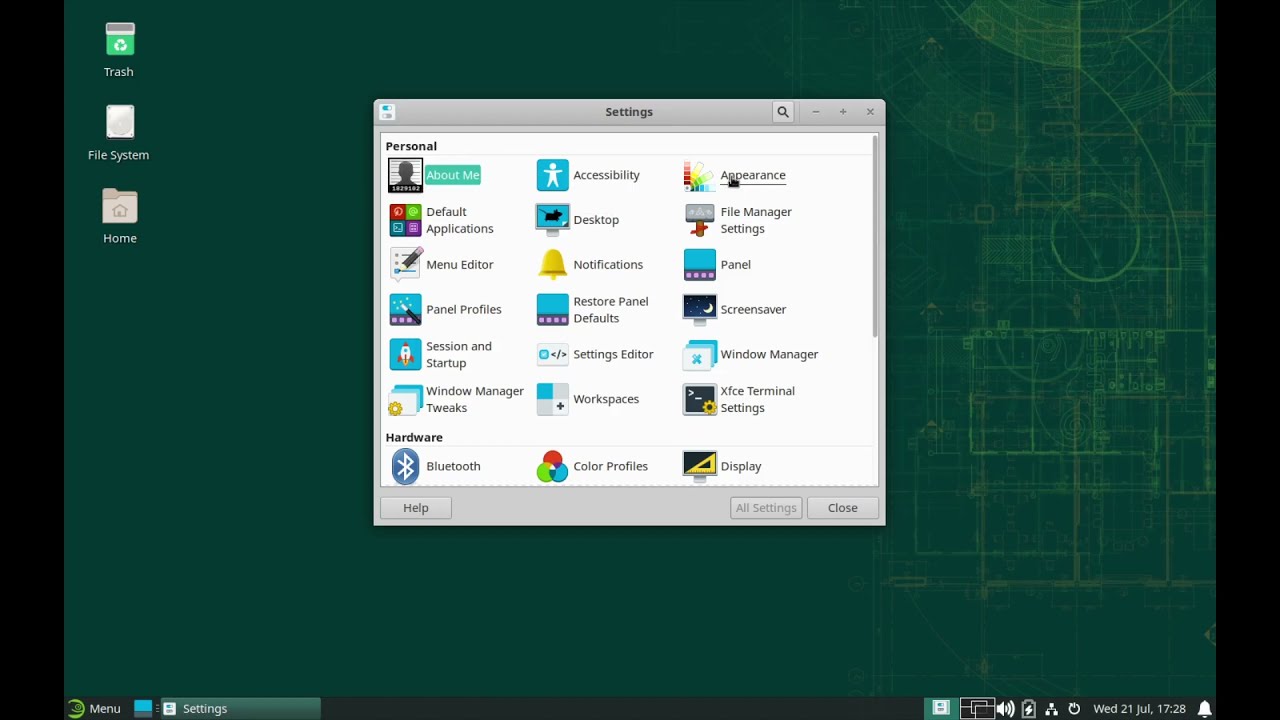Open Display settings

(723, 467)
